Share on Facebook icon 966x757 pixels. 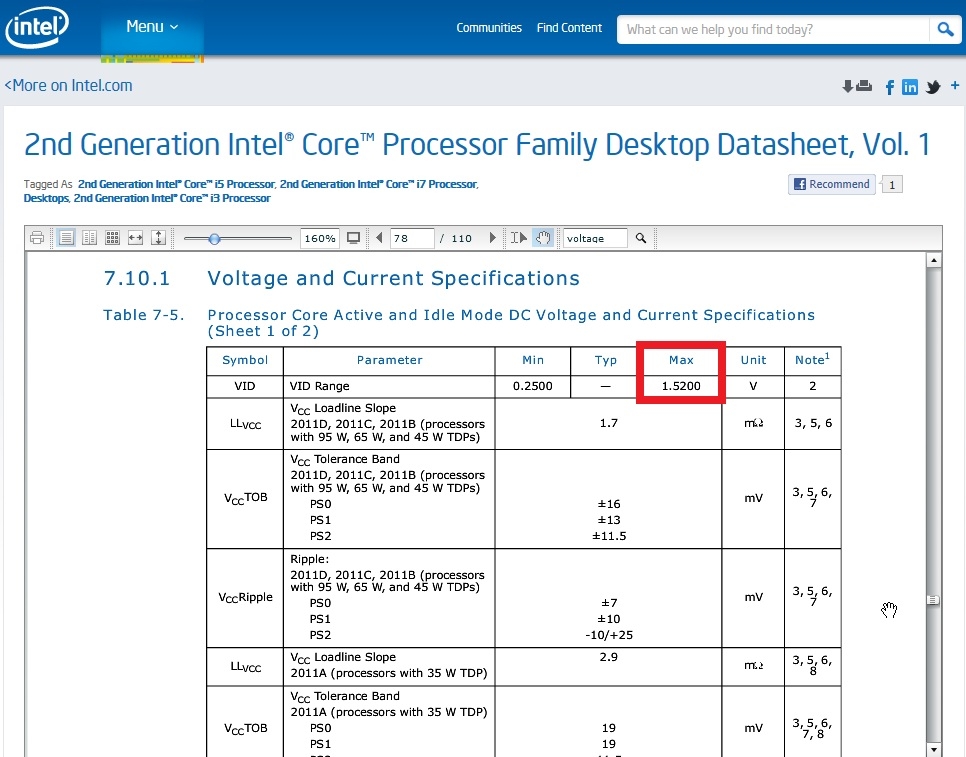point(890,87)
